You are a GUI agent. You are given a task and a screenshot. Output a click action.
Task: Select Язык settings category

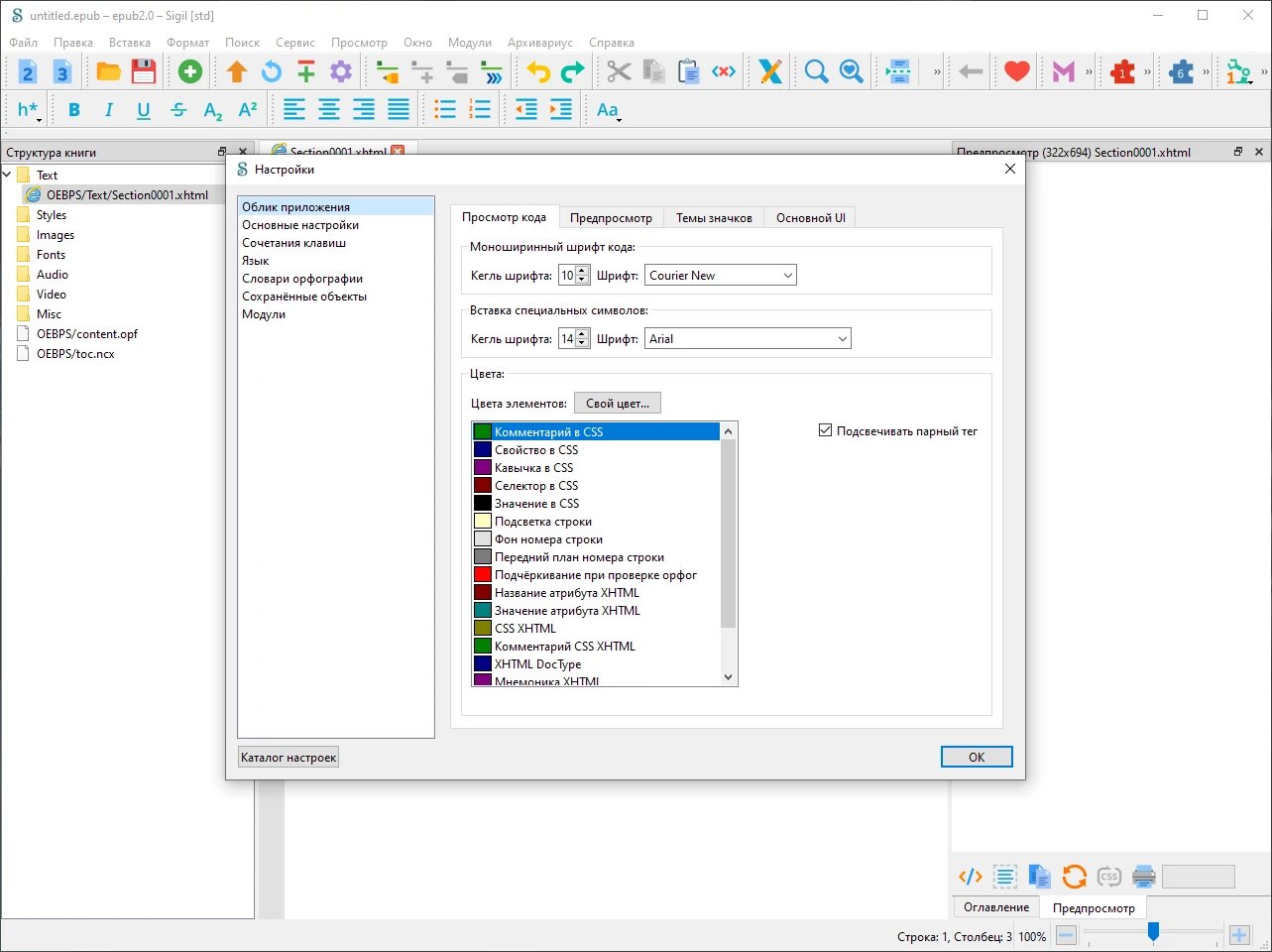tap(336, 261)
